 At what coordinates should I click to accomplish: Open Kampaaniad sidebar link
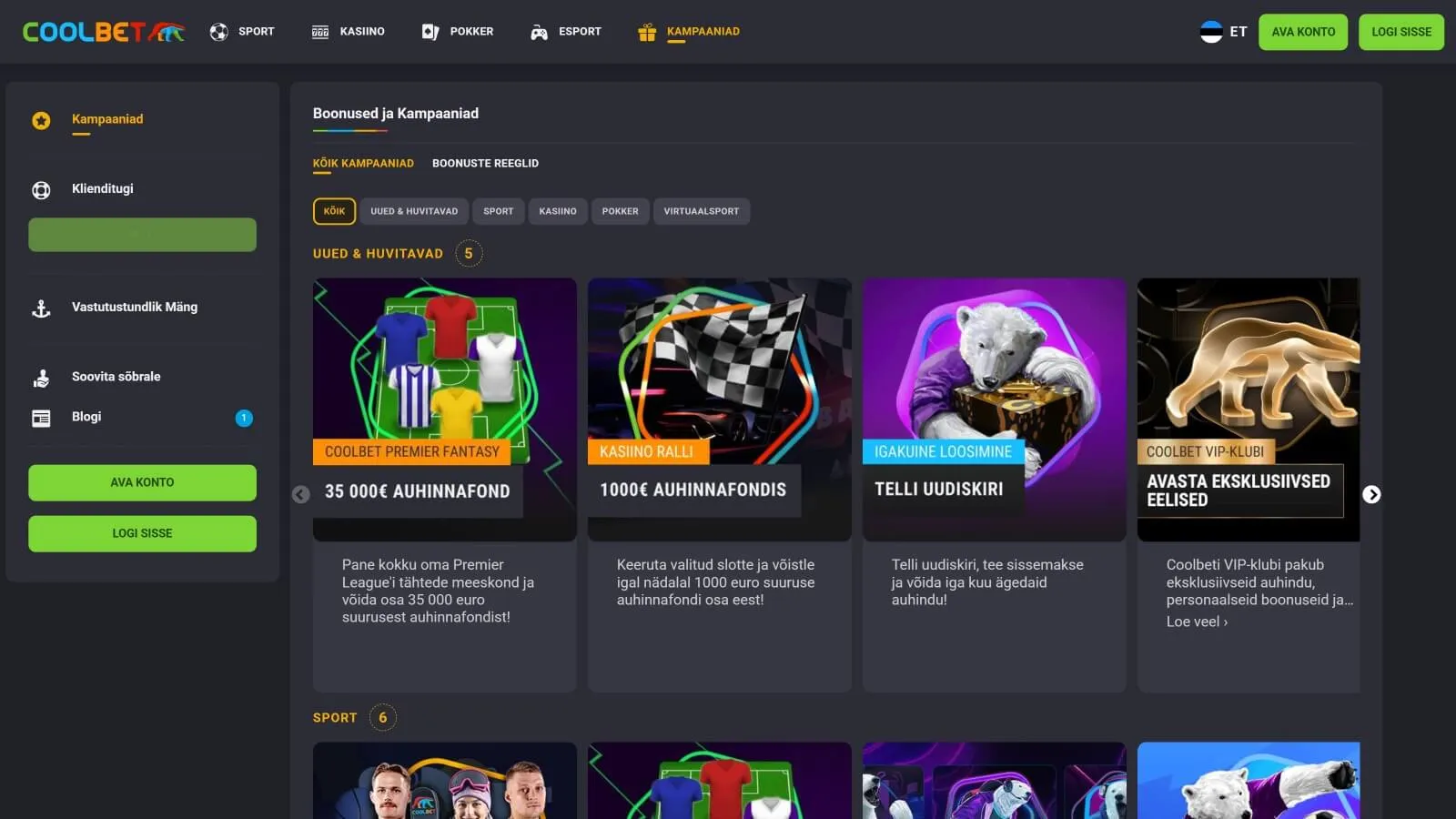point(107,119)
